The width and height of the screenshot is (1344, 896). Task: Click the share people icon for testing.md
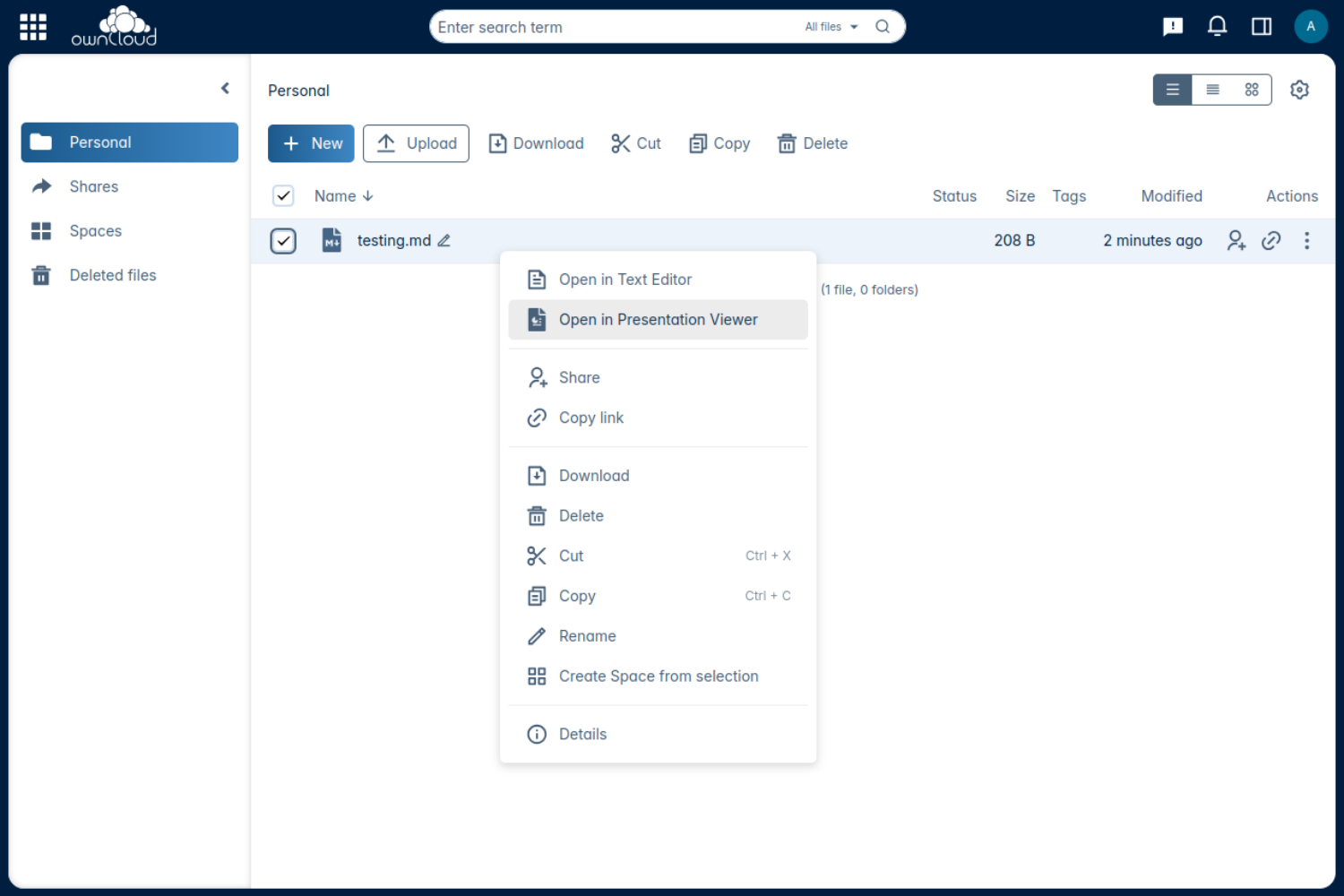tap(1236, 240)
